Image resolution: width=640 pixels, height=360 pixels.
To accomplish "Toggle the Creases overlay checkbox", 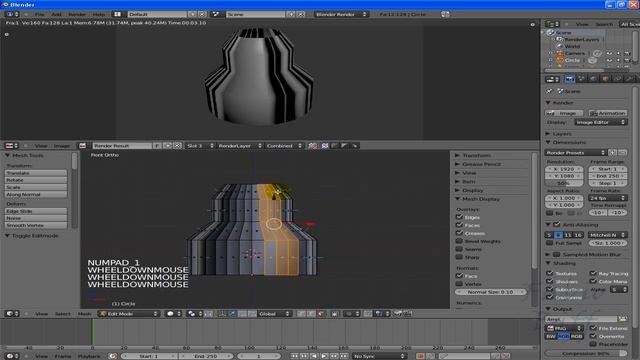I will coord(459,233).
